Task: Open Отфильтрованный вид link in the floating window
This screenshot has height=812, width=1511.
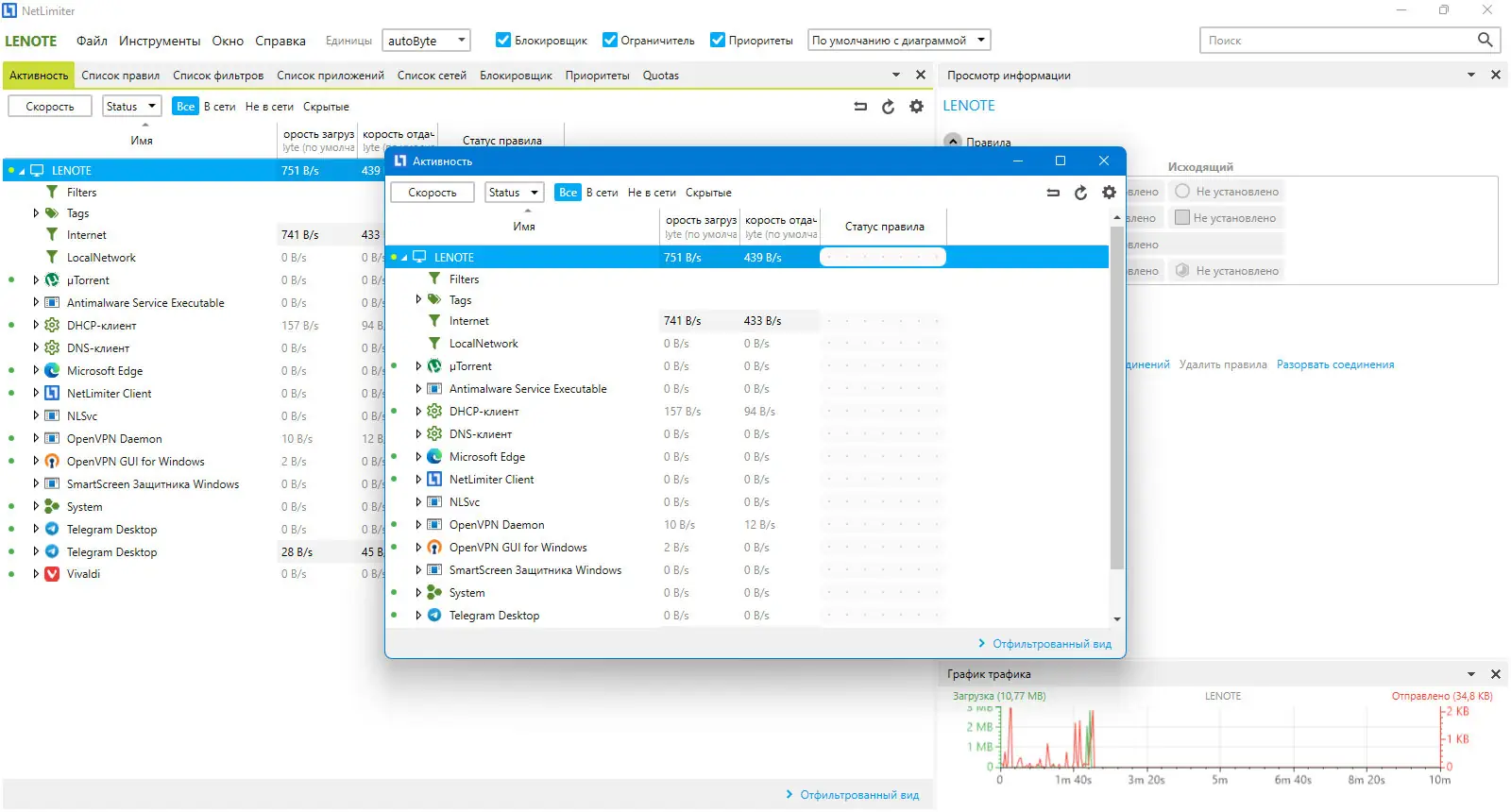Action: pos(1052,644)
